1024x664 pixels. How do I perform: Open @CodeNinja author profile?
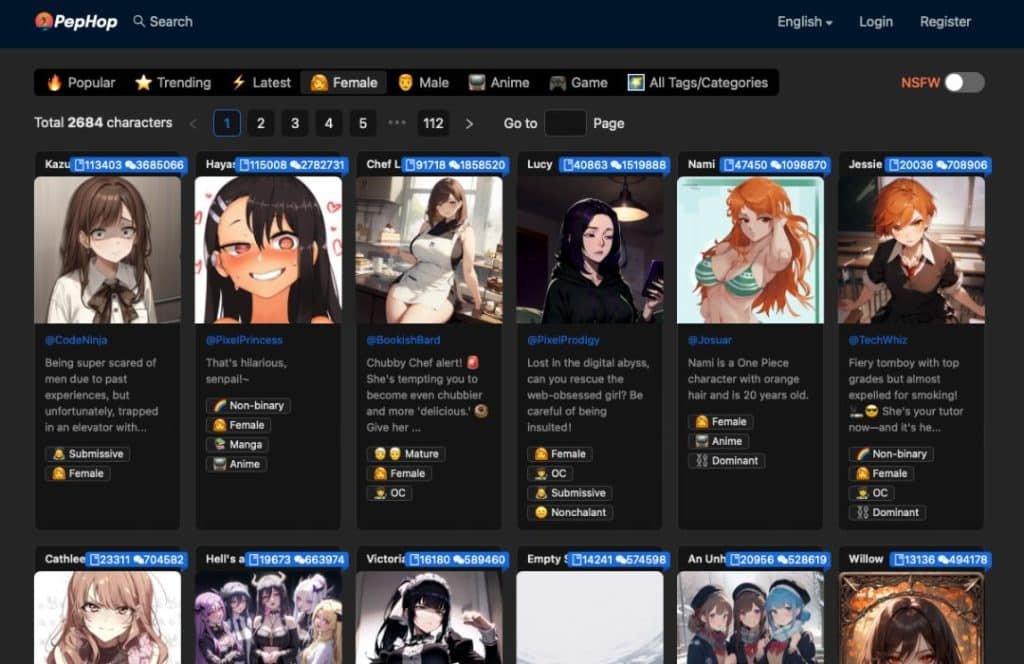(x=76, y=340)
